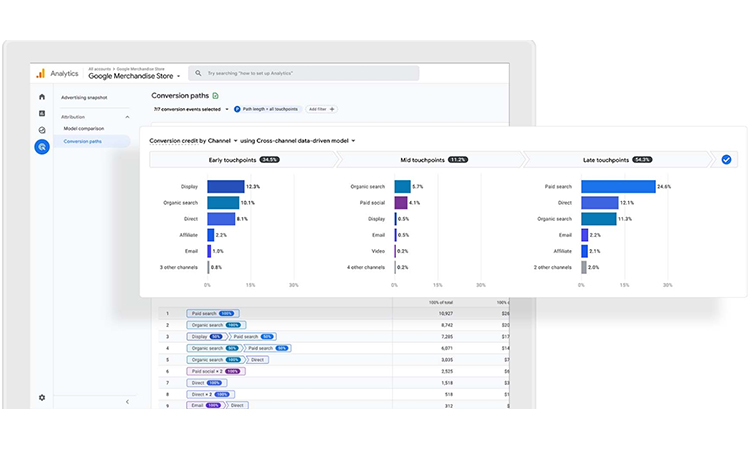Open the Explore icon in the sidebar
750x450 pixels.
pos(42,130)
